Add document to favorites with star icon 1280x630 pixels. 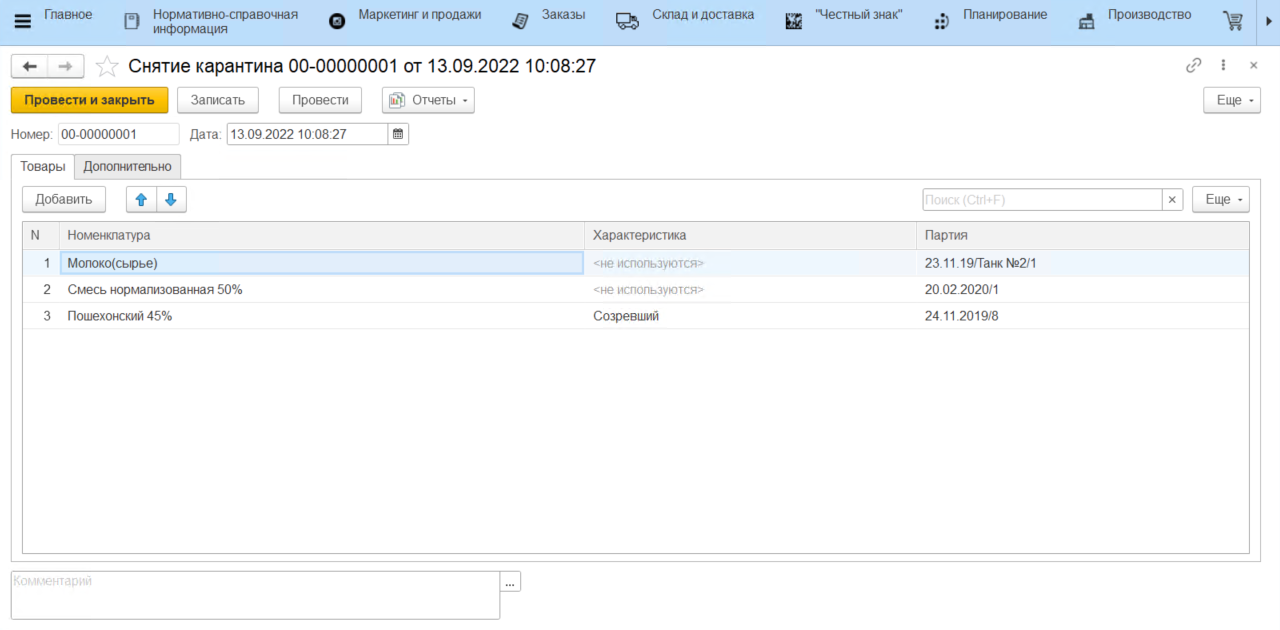click(106, 66)
